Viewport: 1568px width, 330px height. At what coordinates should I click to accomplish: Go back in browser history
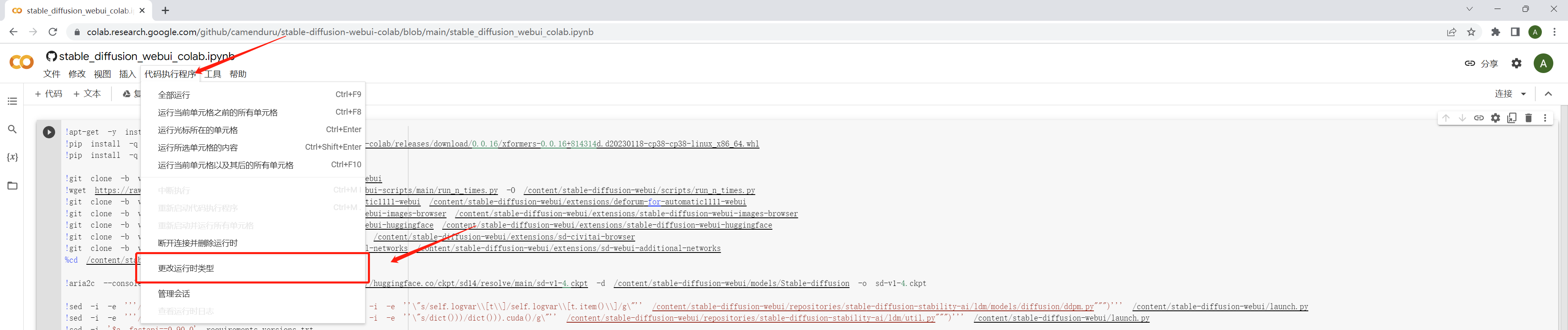coord(13,31)
